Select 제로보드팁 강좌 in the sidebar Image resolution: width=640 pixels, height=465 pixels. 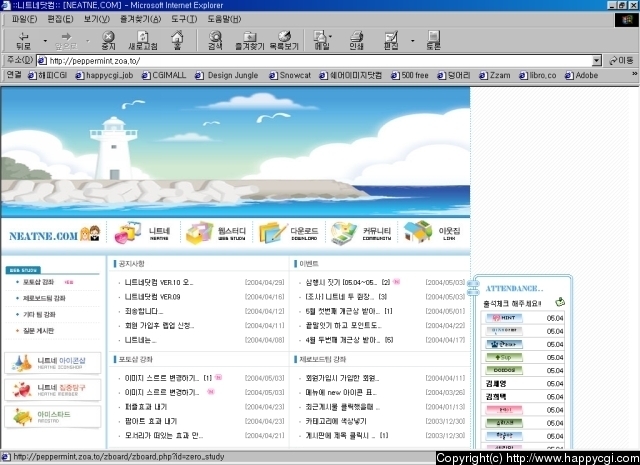click(44, 298)
